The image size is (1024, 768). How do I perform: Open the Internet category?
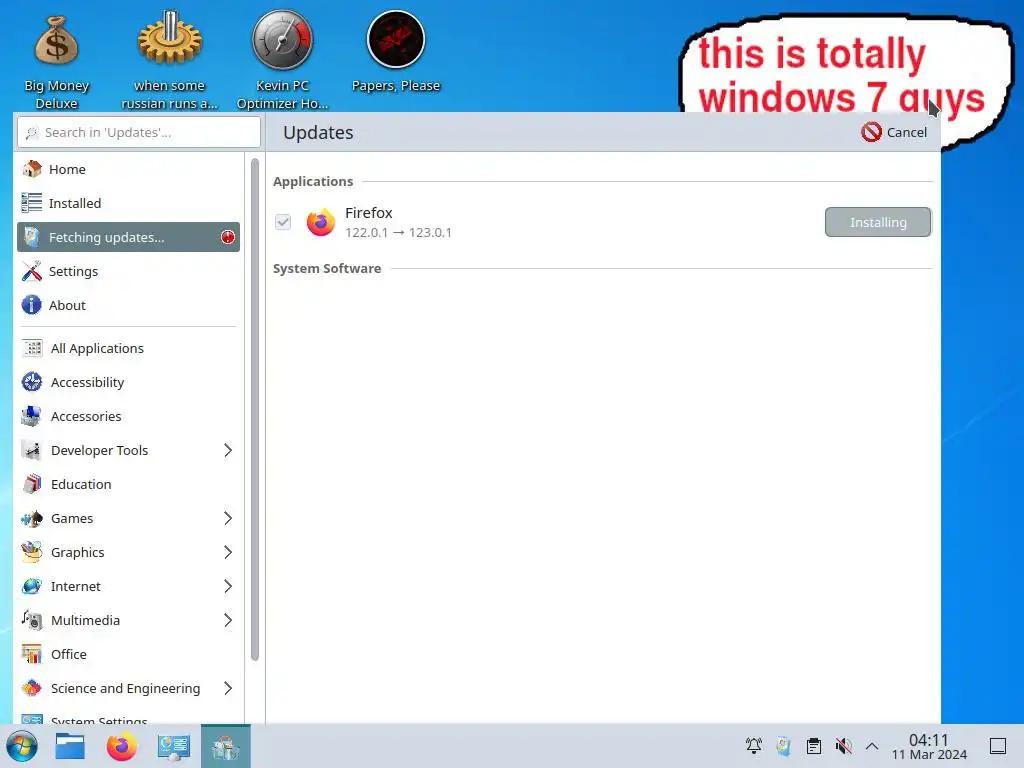[128, 586]
